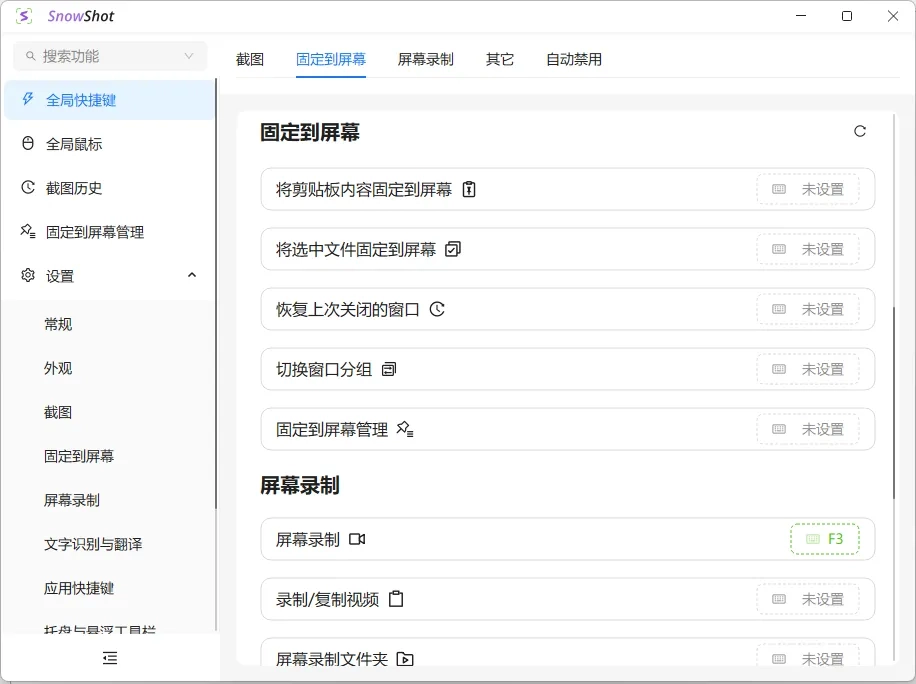Screen dimensions: 916x684
Task: Click the gear icon beside 设置
Action: pos(27,275)
